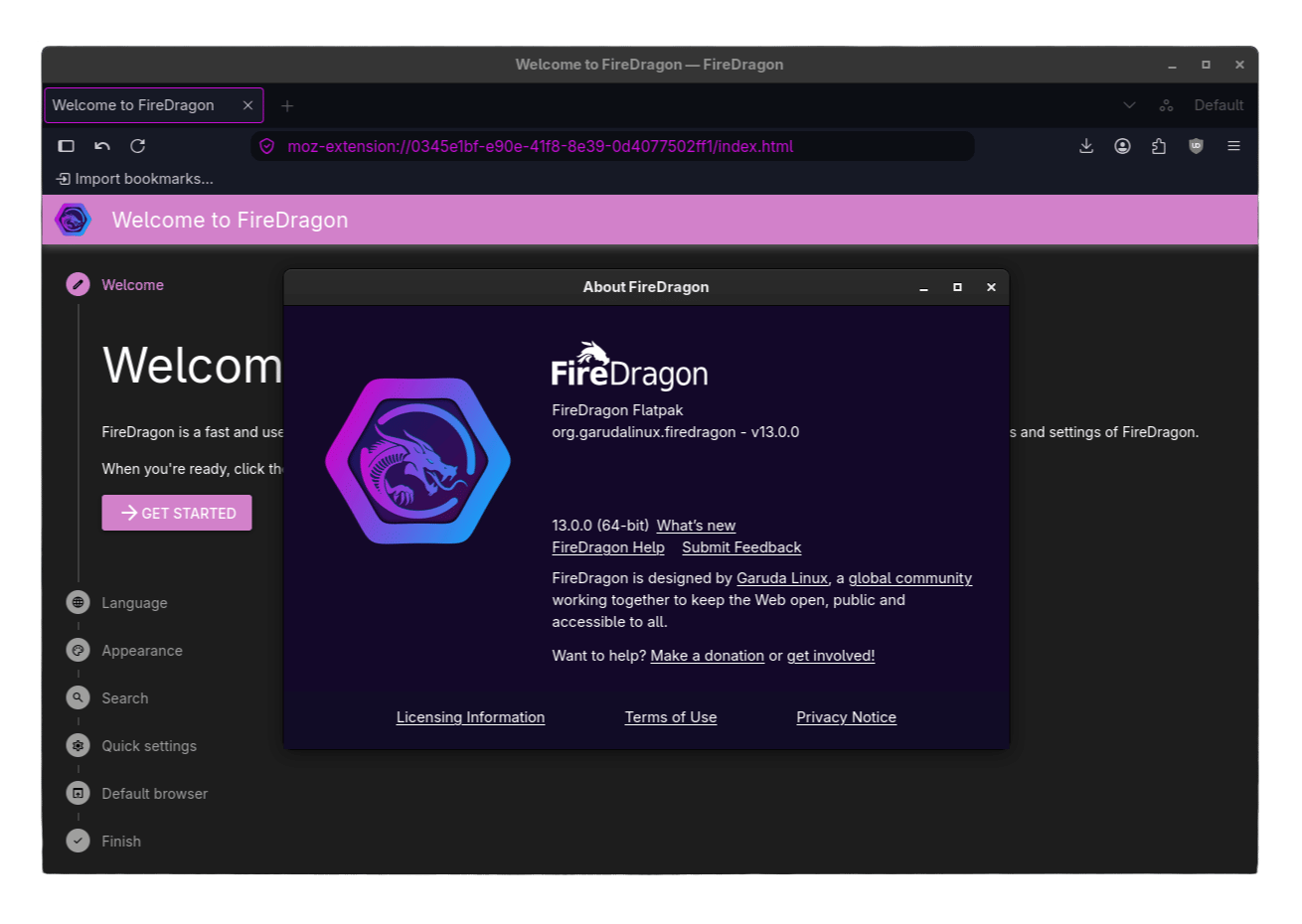Click the Quick settings step gear icon
This screenshot has width=1302, height=924.
78,745
